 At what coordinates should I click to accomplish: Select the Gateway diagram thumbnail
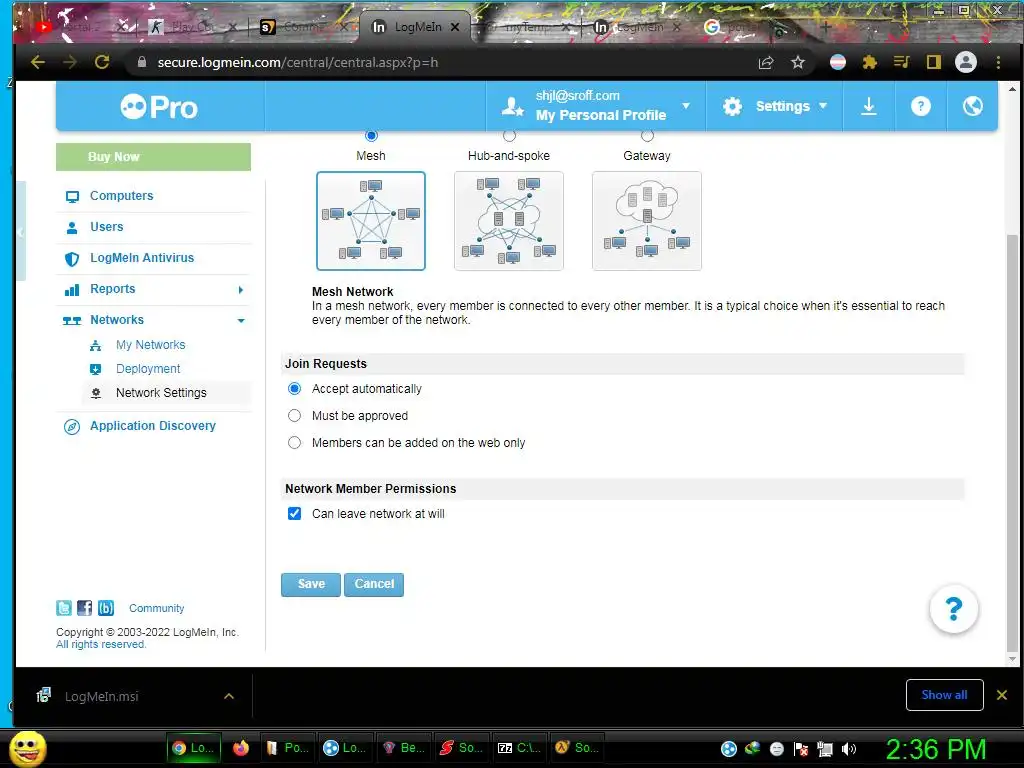(x=647, y=221)
